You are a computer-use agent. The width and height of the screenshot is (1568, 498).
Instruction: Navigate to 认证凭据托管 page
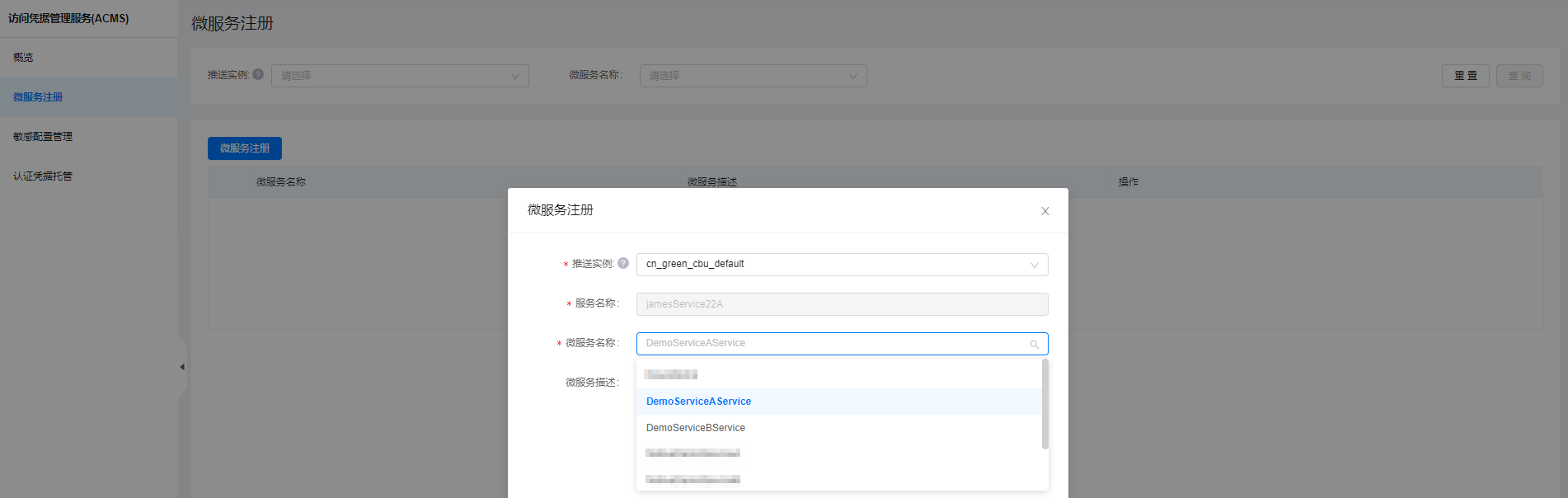click(x=43, y=176)
